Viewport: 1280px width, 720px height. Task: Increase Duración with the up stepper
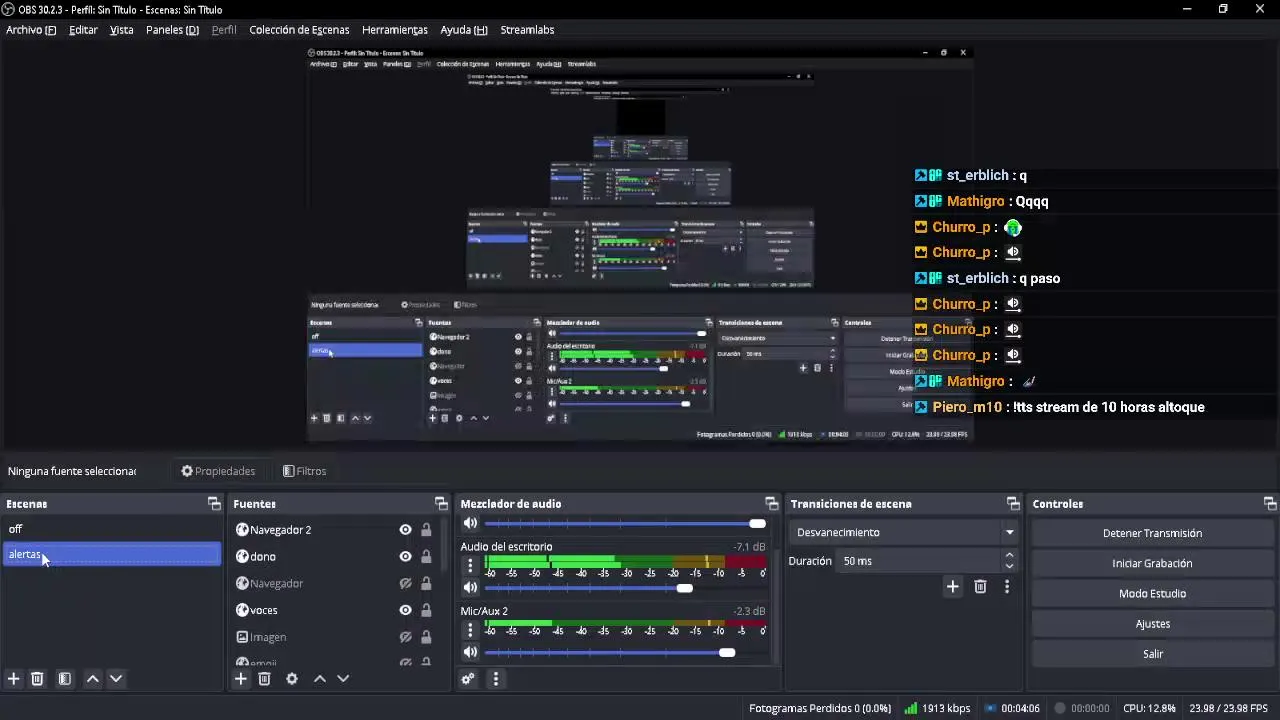click(x=1009, y=555)
